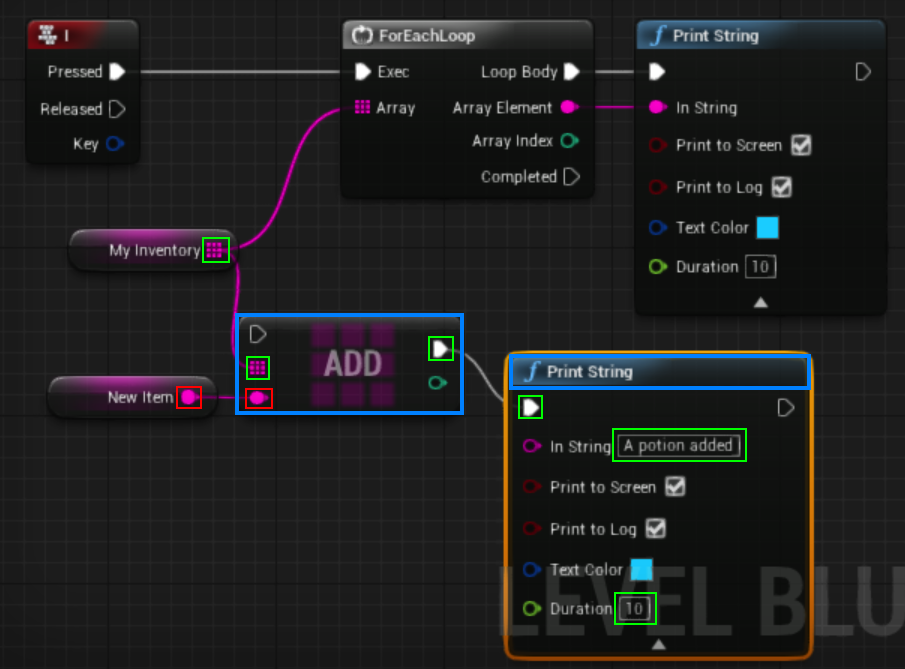Click ADD node array input pin
This screenshot has width=905, height=669.
[258, 368]
